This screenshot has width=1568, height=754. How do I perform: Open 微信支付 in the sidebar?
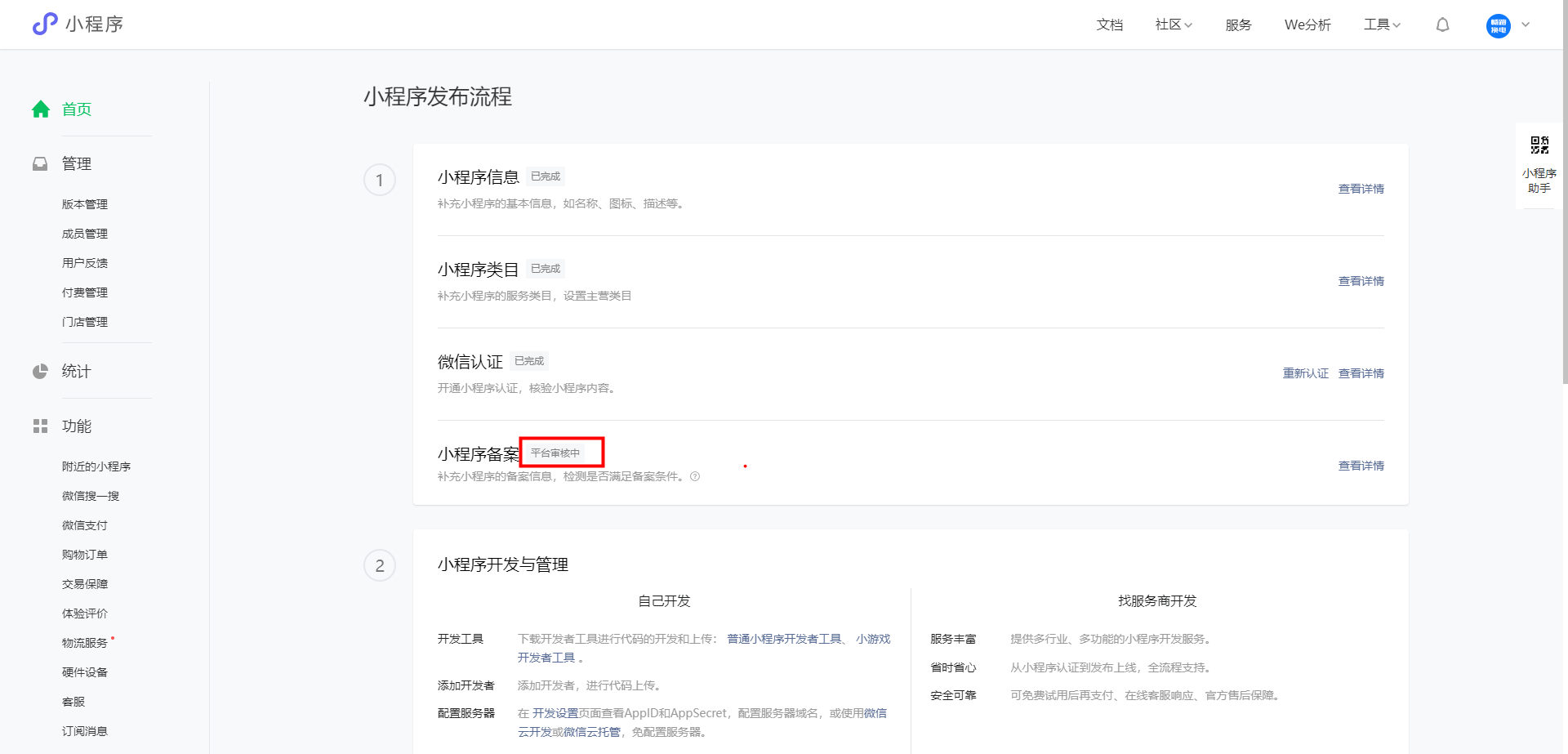85,525
